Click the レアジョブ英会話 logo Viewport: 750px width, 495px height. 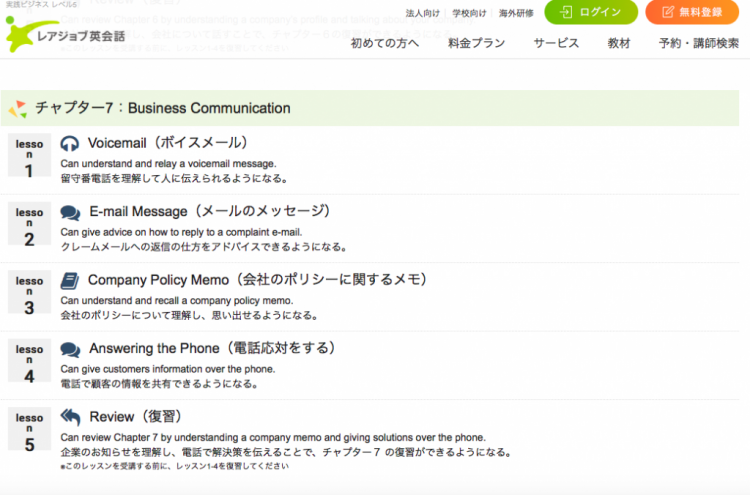60,36
